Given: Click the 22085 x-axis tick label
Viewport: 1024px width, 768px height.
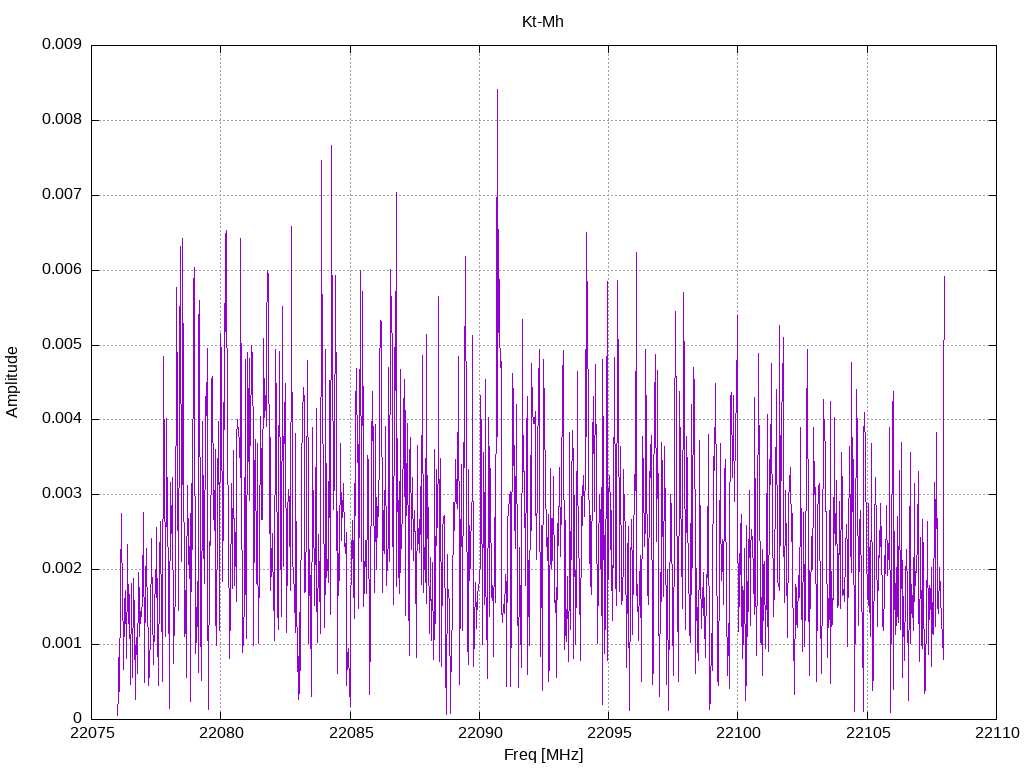Looking at the screenshot, I should click(350, 734).
